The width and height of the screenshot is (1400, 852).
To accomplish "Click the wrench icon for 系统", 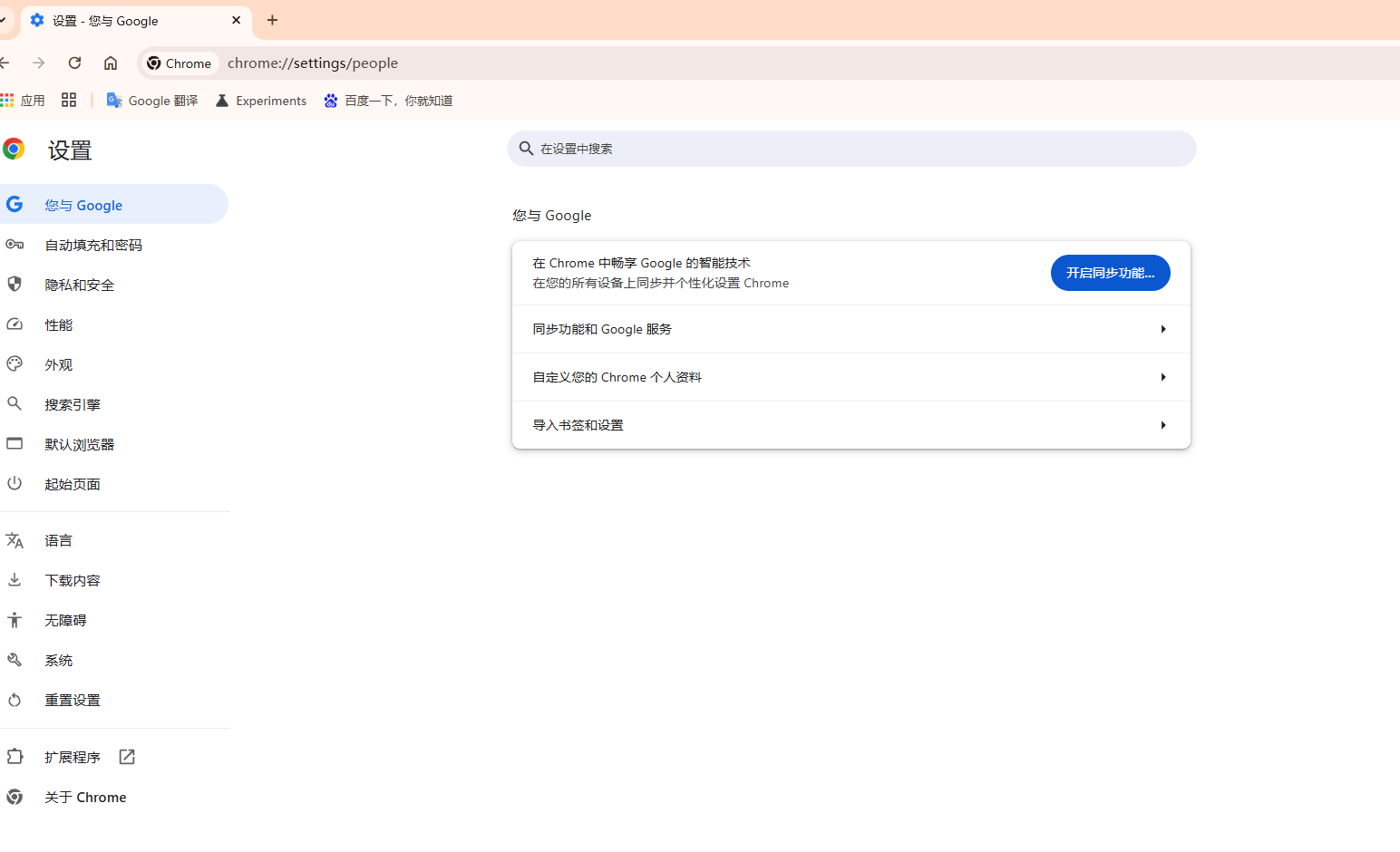I will click(15, 660).
